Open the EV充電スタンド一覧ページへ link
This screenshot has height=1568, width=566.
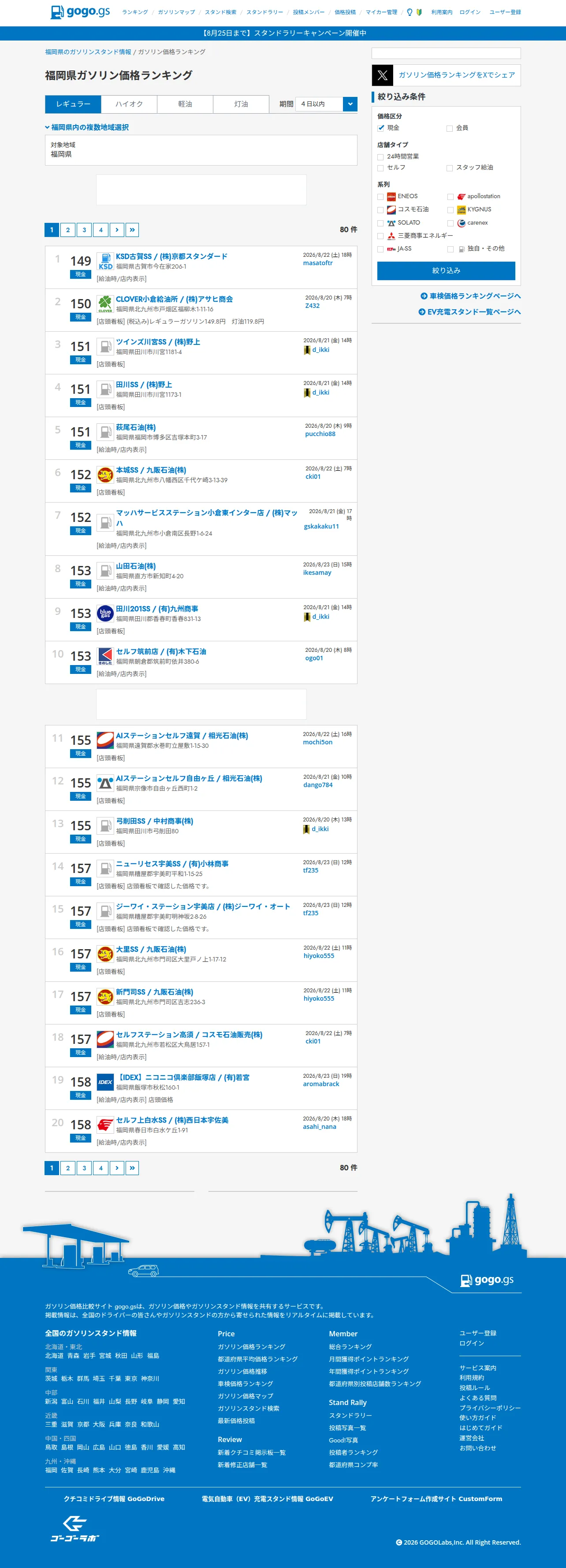click(470, 312)
